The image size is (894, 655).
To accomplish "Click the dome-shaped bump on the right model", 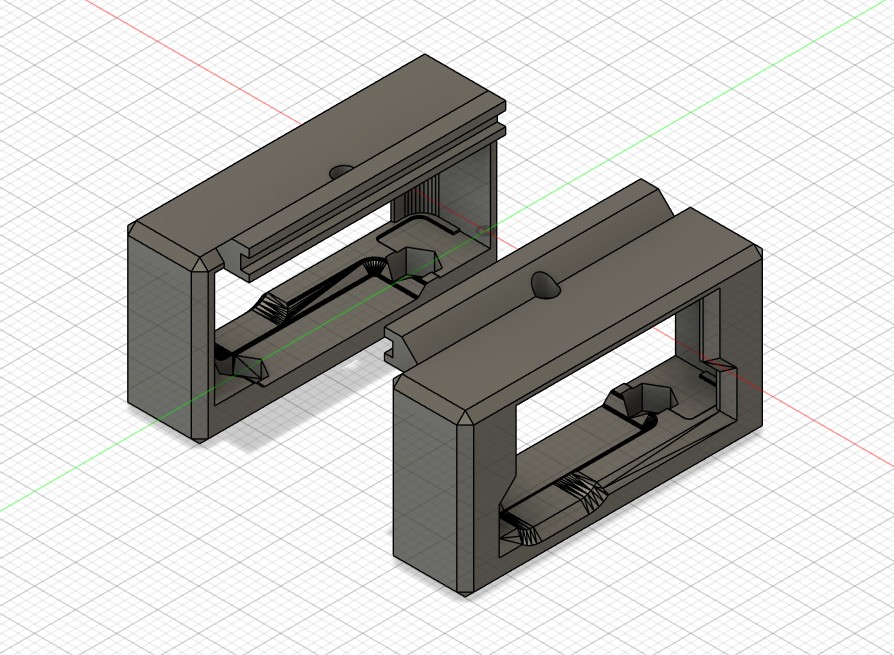I will pyautogui.click(x=546, y=284).
